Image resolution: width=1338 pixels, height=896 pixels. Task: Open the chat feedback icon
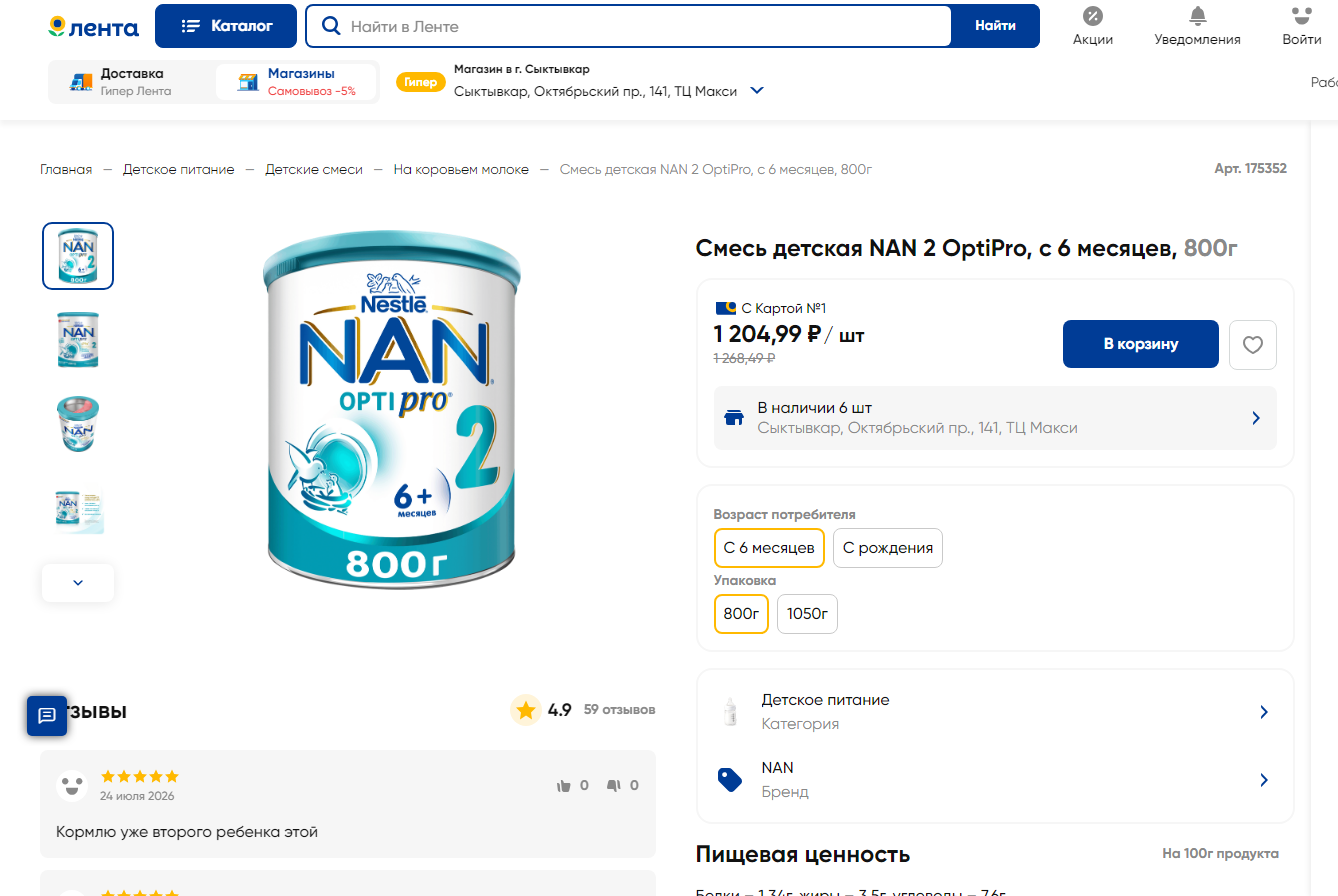click(x=46, y=716)
